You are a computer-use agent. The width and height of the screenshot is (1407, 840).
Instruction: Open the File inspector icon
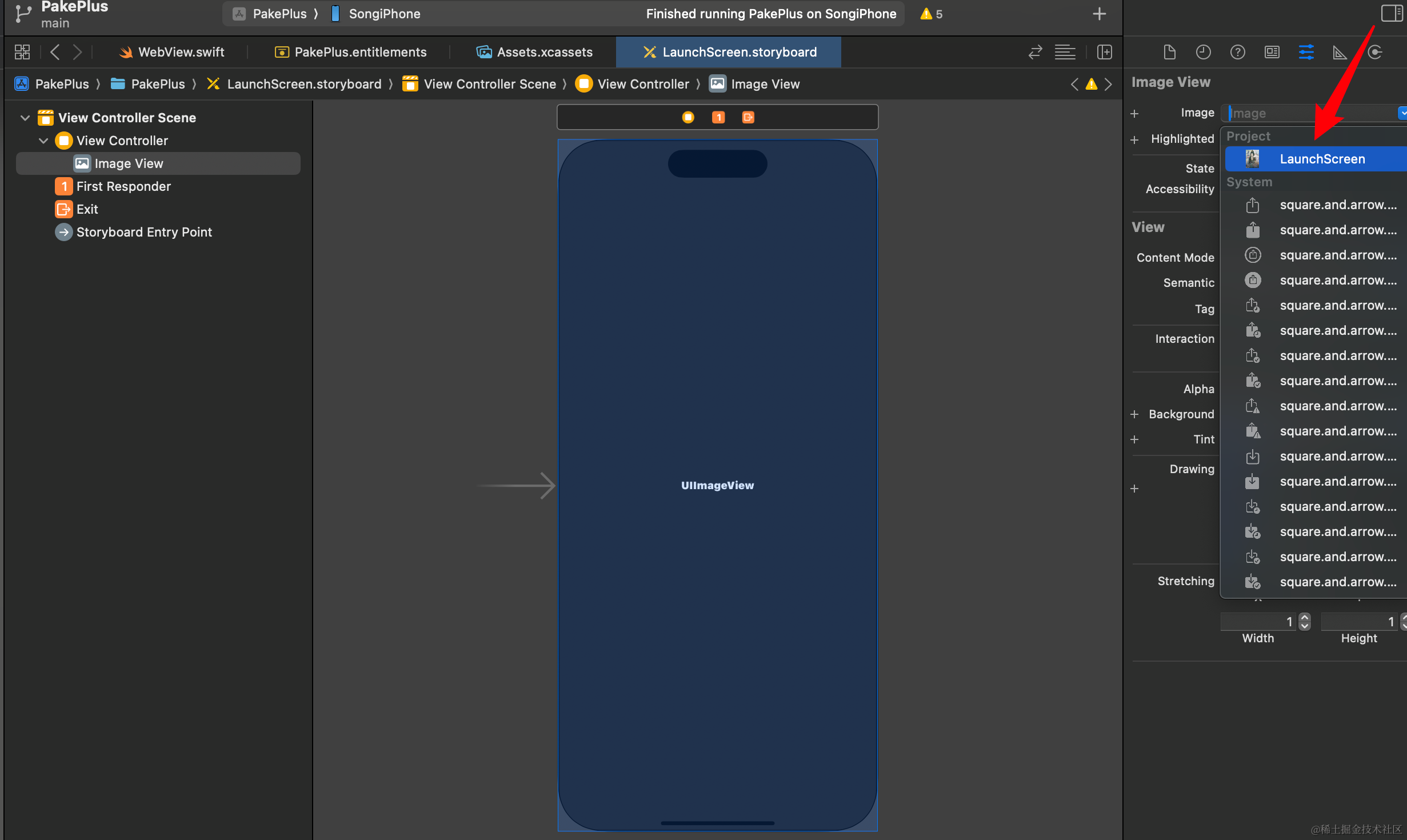point(1169,53)
